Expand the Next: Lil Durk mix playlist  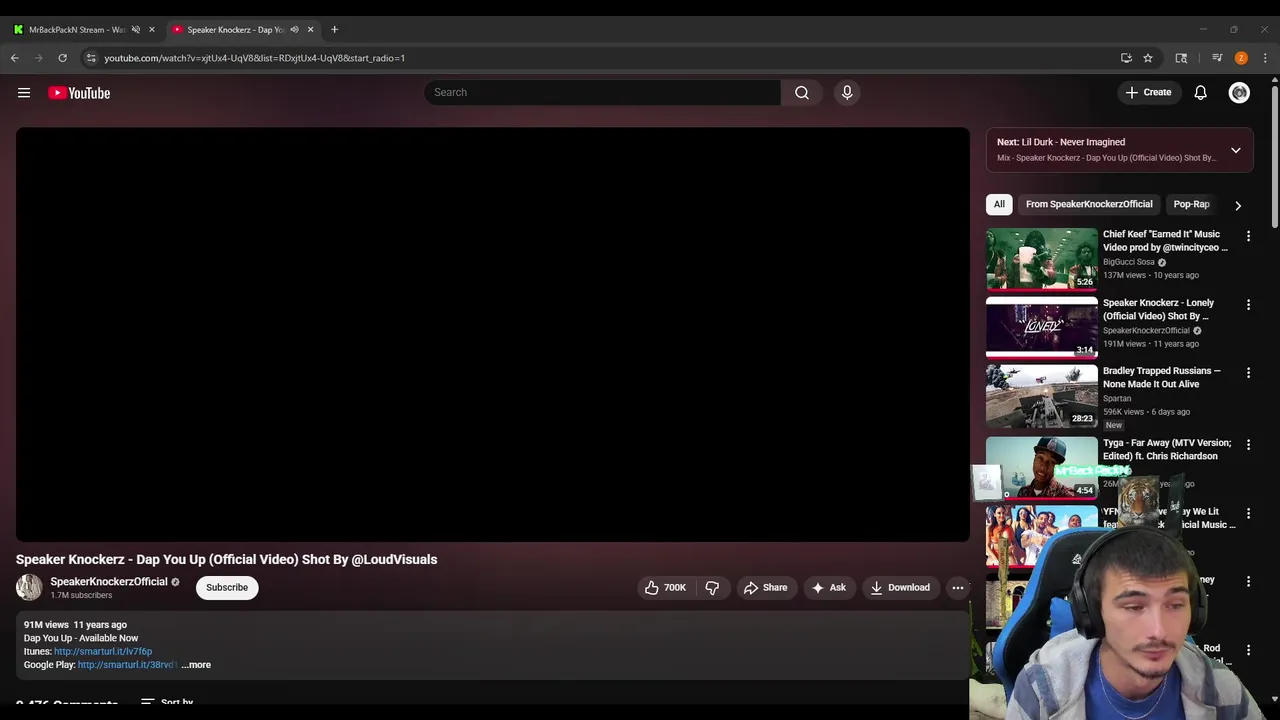[x=1236, y=150]
